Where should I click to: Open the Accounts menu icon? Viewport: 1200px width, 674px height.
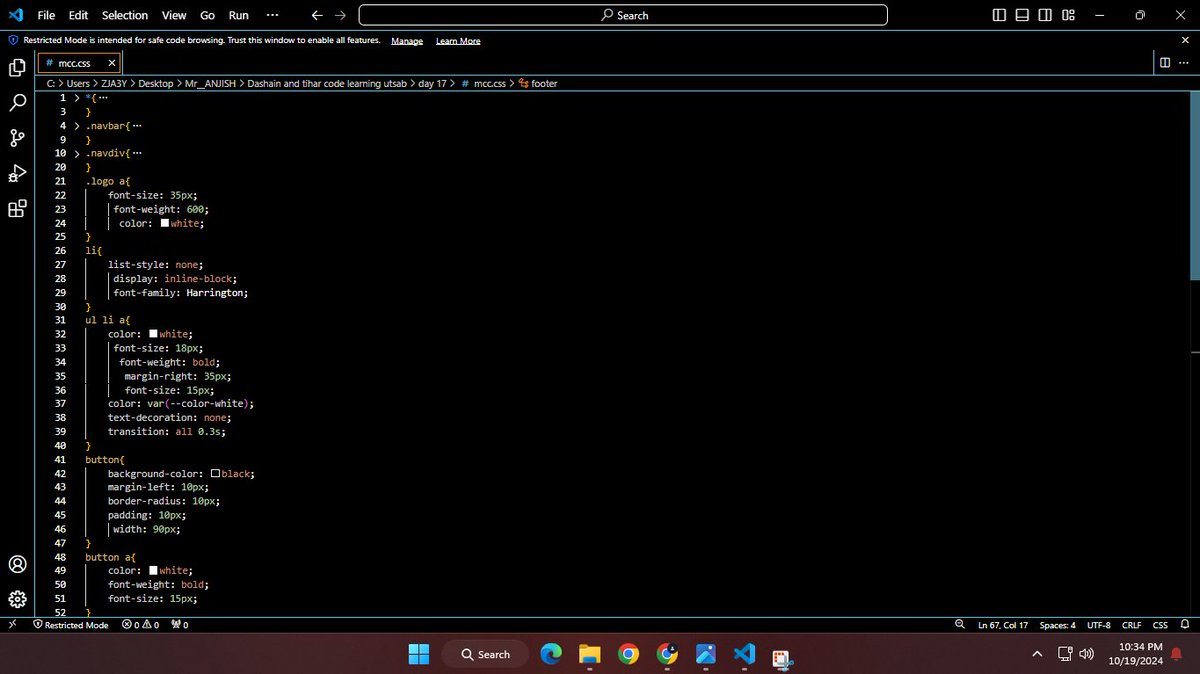coord(17,564)
